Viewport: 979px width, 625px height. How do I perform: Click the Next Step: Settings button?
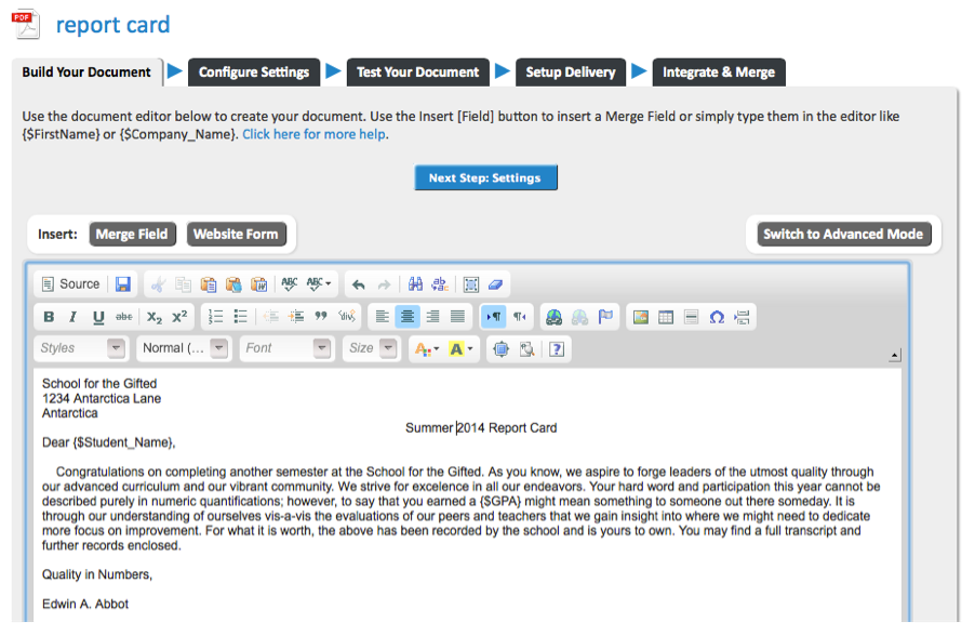[x=486, y=177]
